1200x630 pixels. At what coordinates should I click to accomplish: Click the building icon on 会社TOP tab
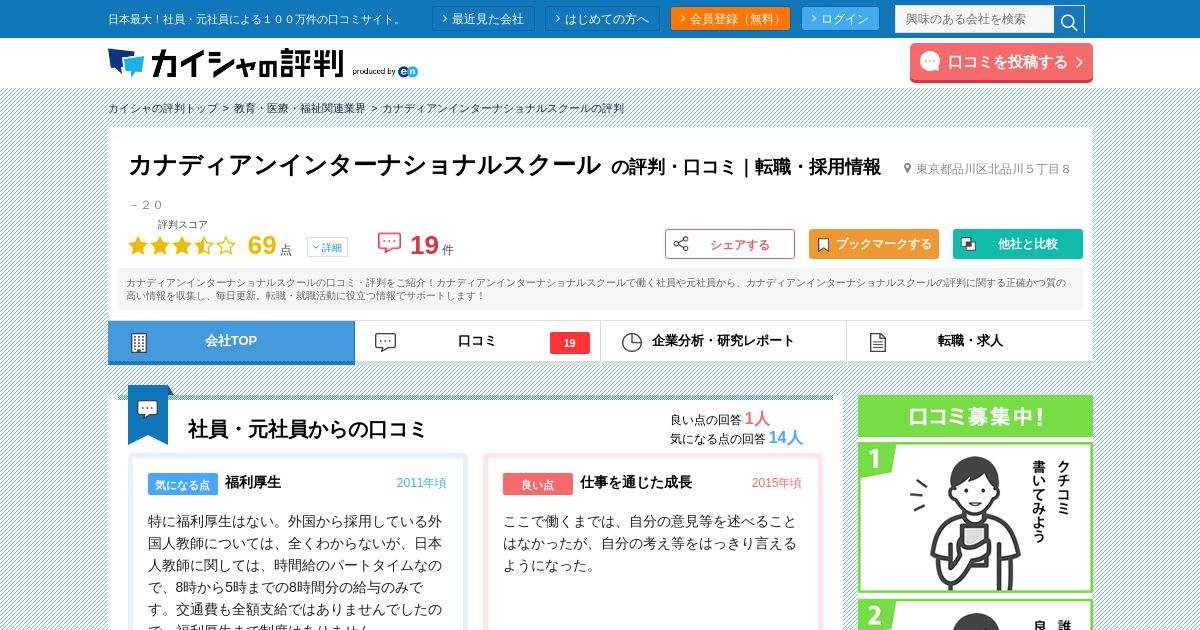(x=139, y=343)
